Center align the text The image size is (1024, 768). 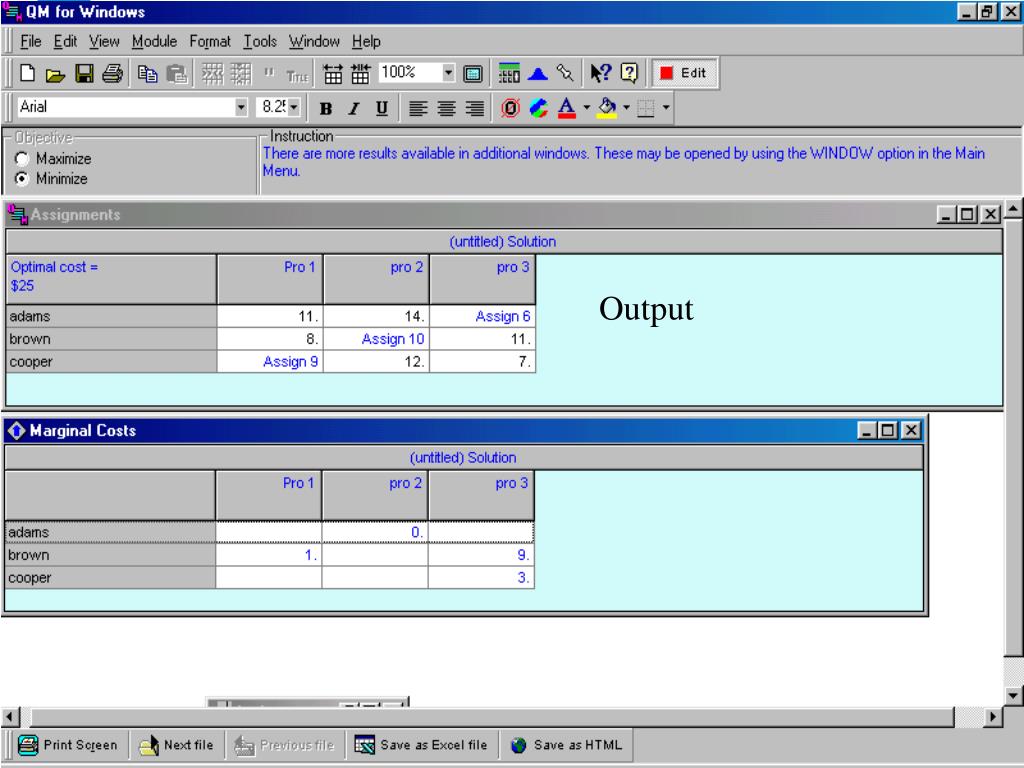click(447, 108)
